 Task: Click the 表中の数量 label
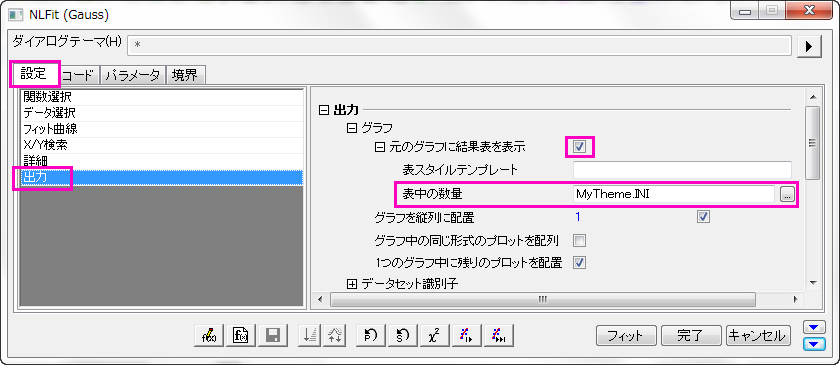tap(432, 195)
